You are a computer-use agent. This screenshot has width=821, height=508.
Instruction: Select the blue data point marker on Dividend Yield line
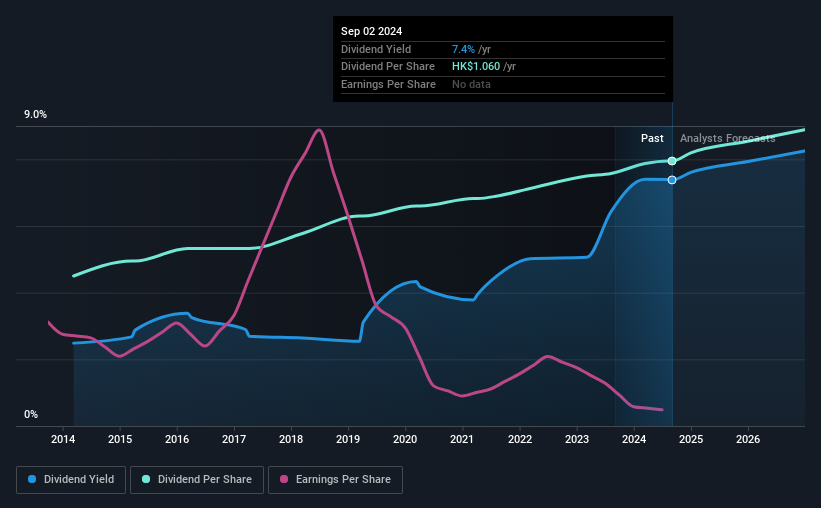pyautogui.click(x=672, y=180)
